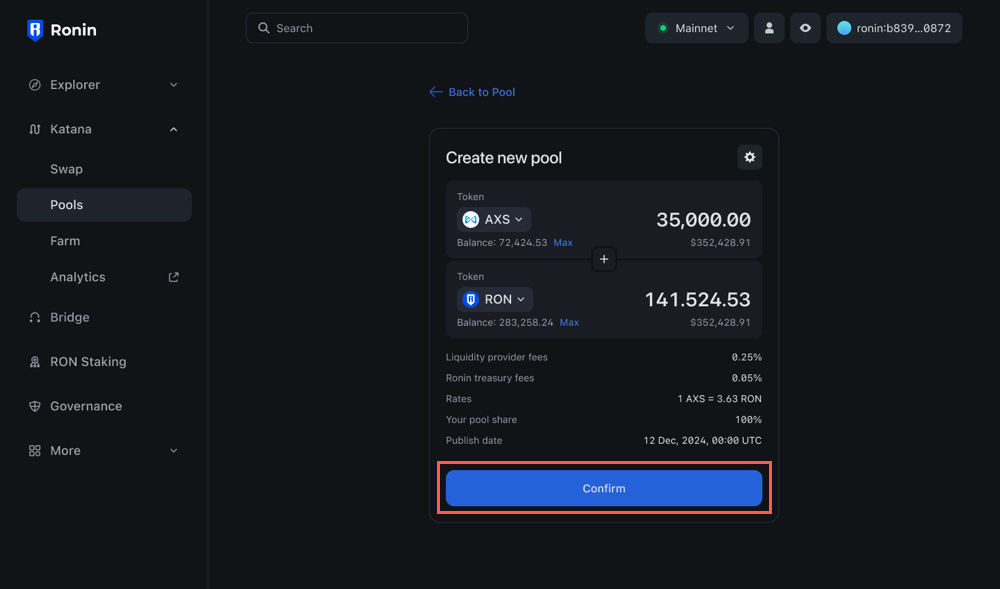This screenshot has width=1000, height=589.
Task: Click the RON Staking icon in sidebar
Action: (x=37, y=361)
